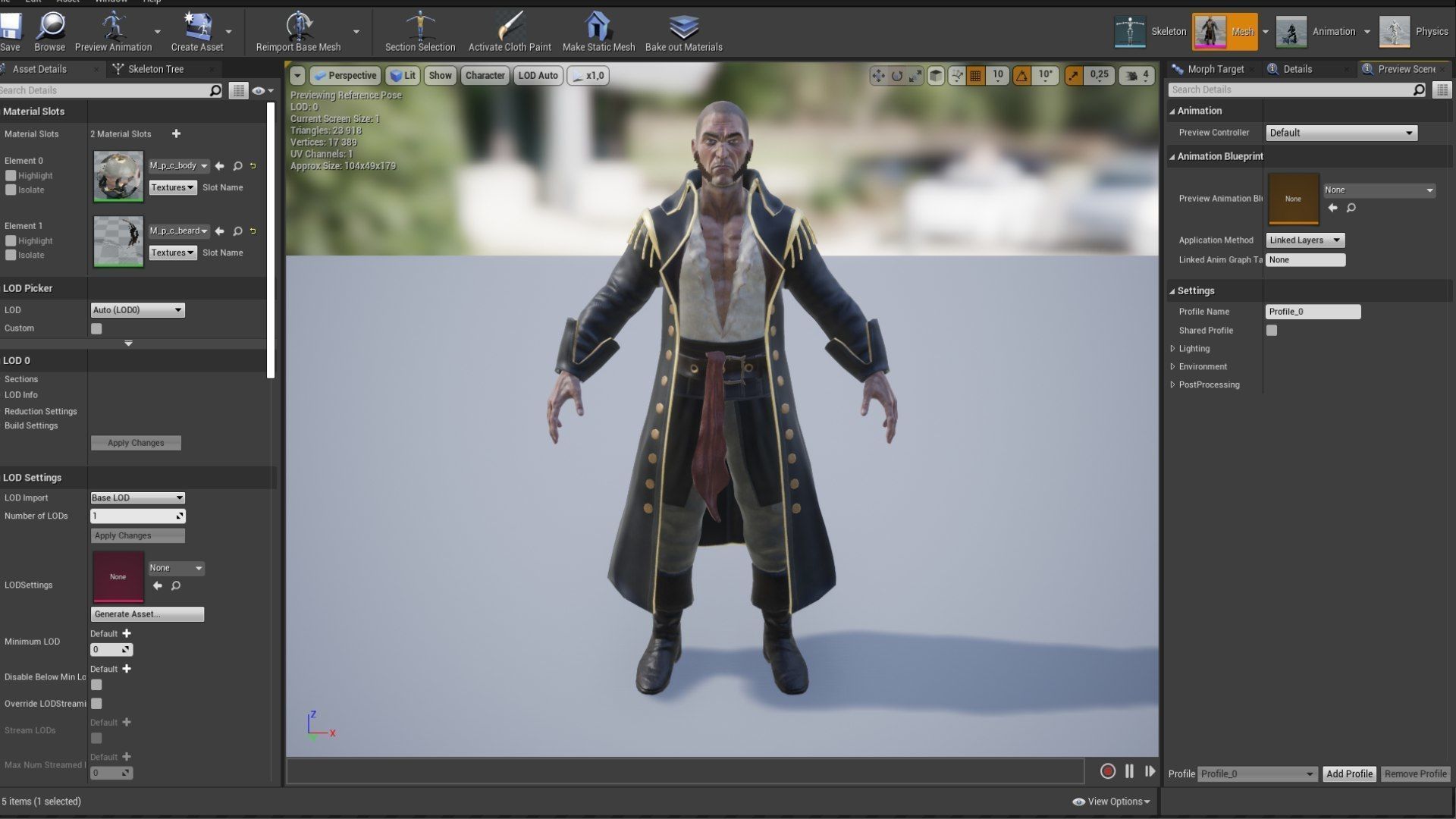Image resolution: width=1456 pixels, height=819 pixels.
Task: Toggle grid snapping in viewport
Action: 976,75
